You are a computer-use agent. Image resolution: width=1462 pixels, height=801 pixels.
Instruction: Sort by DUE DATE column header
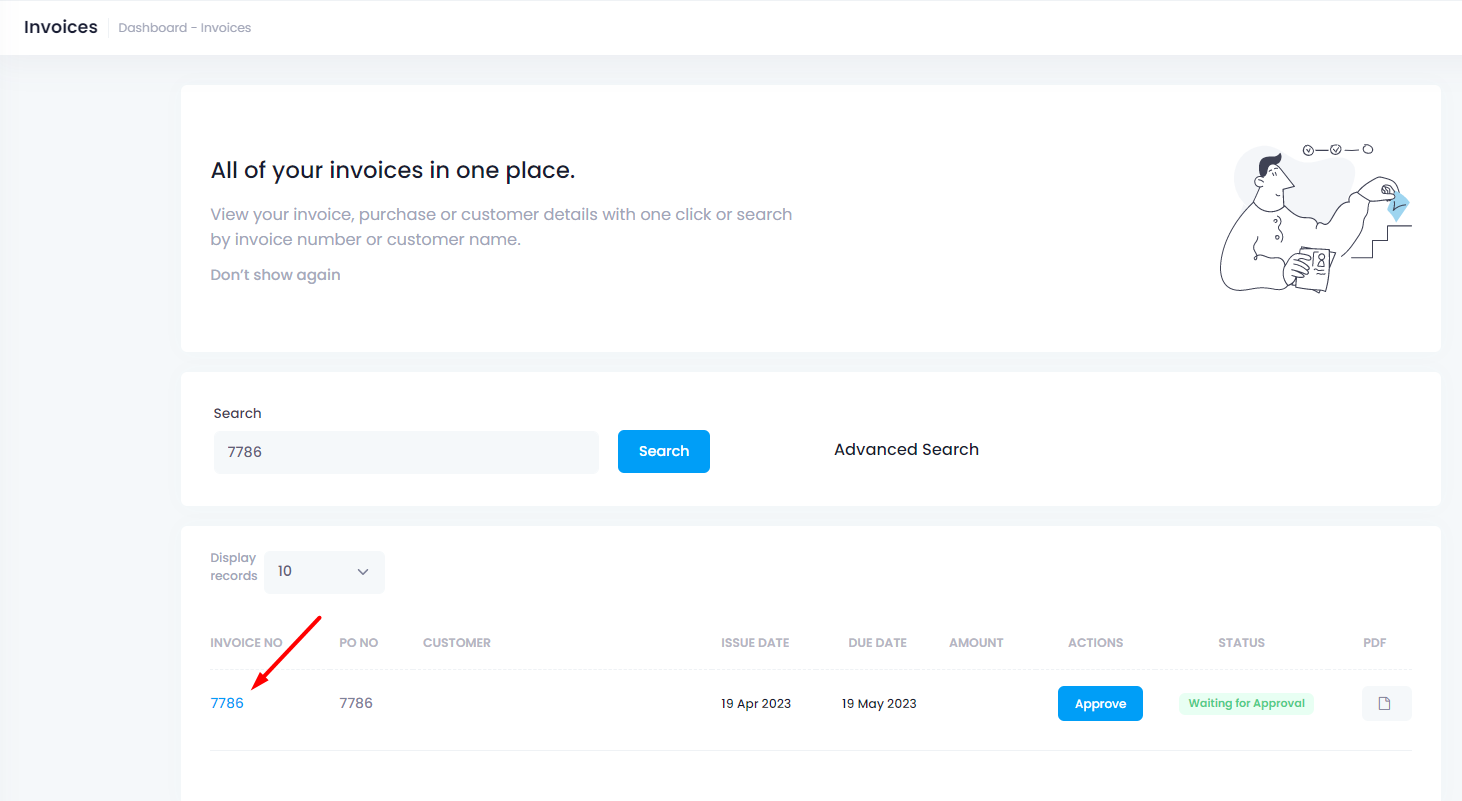[877, 643]
